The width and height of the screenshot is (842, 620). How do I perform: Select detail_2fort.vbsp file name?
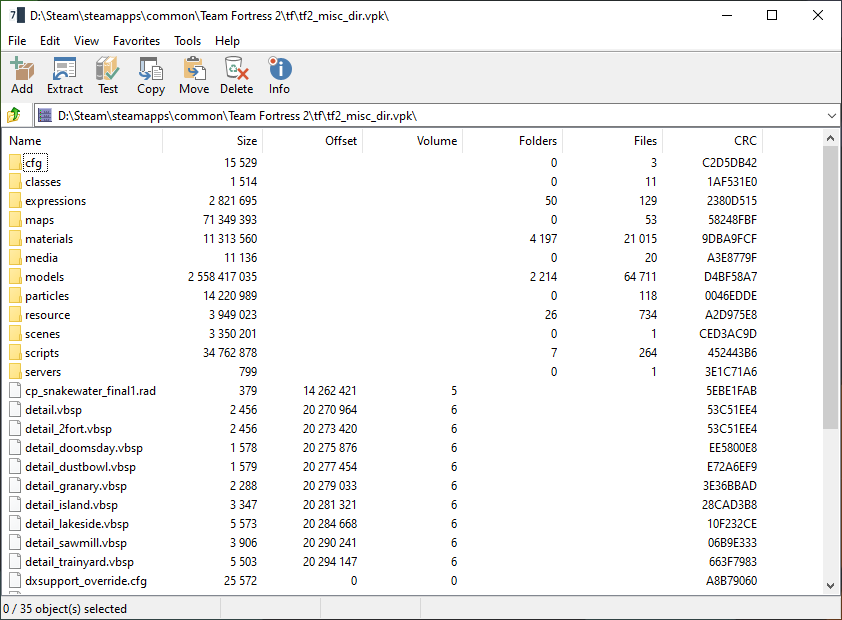[68, 429]
